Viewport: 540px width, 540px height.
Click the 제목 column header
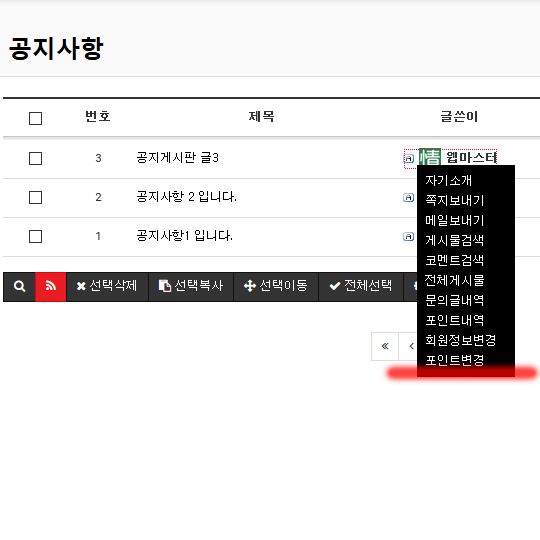pyautogui.click(x=261, y=116)
